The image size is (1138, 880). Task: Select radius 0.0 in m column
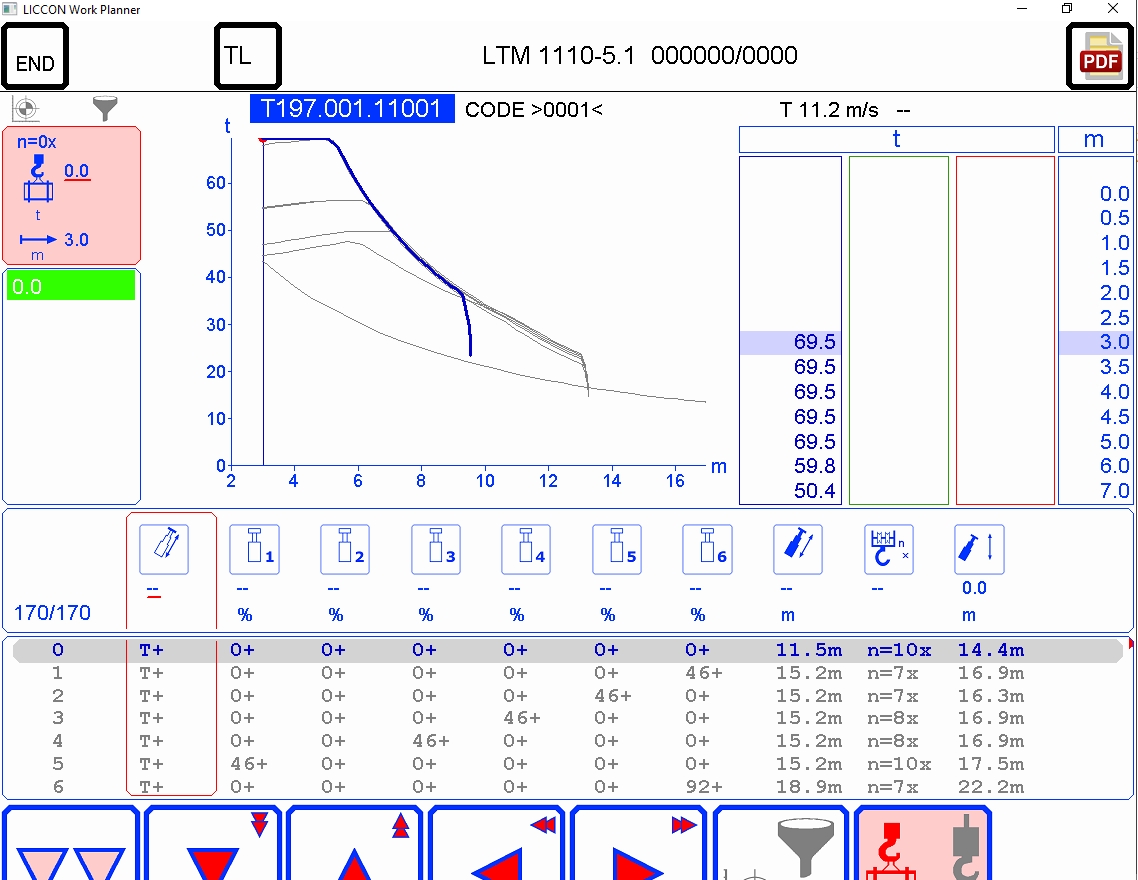[x=1114, y=194]
